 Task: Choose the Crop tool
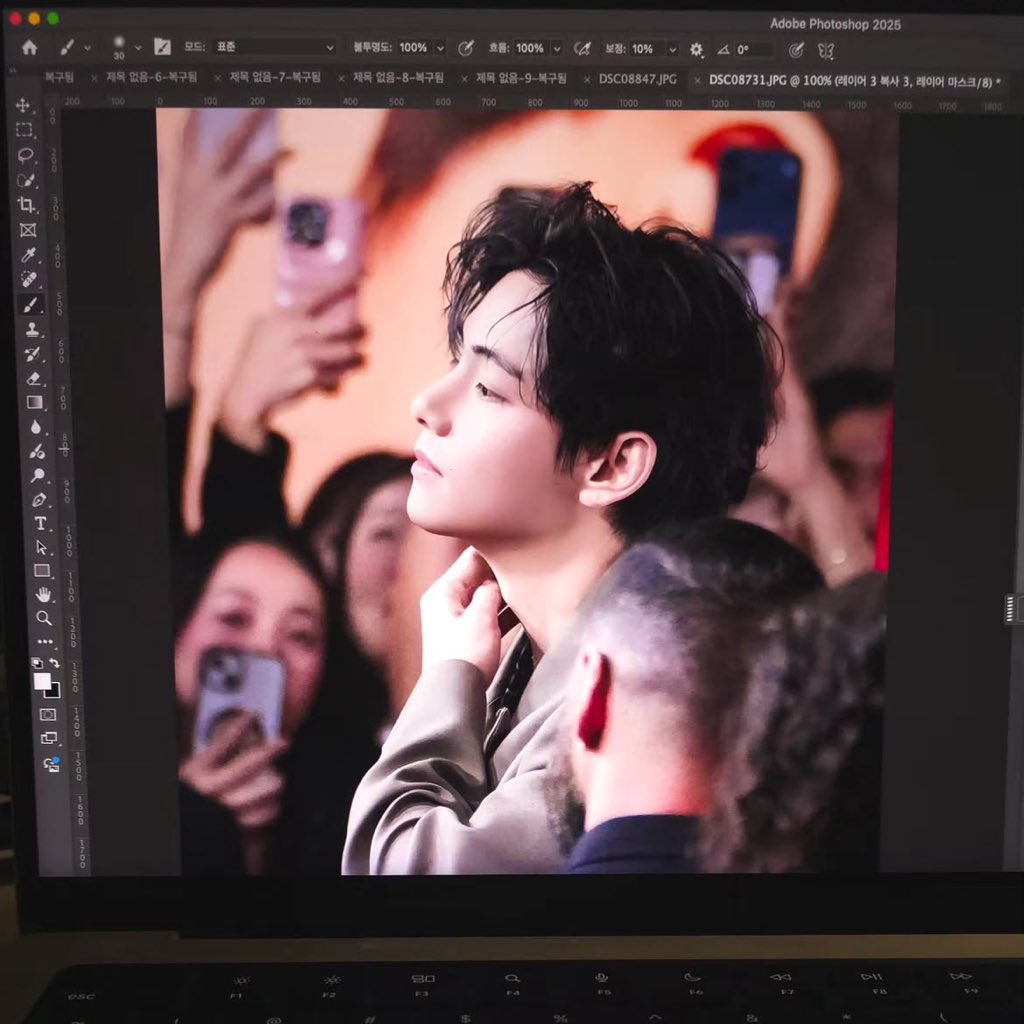[26, 204]
